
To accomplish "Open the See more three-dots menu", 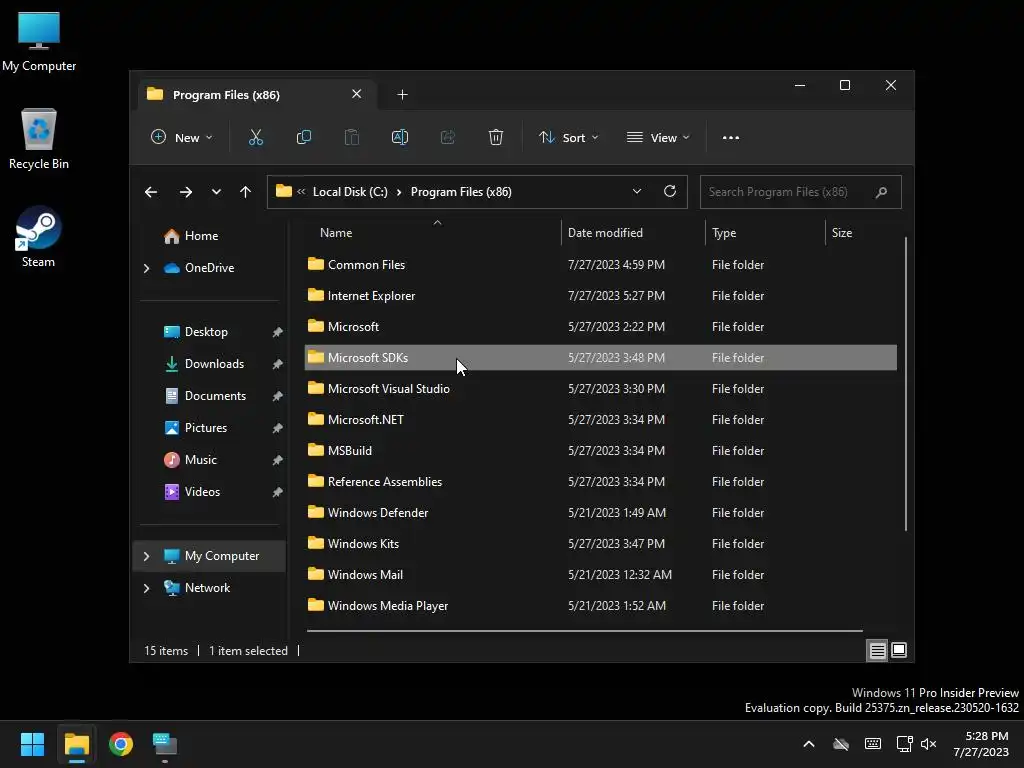I will pyautogui.click(x=731, y=138).
